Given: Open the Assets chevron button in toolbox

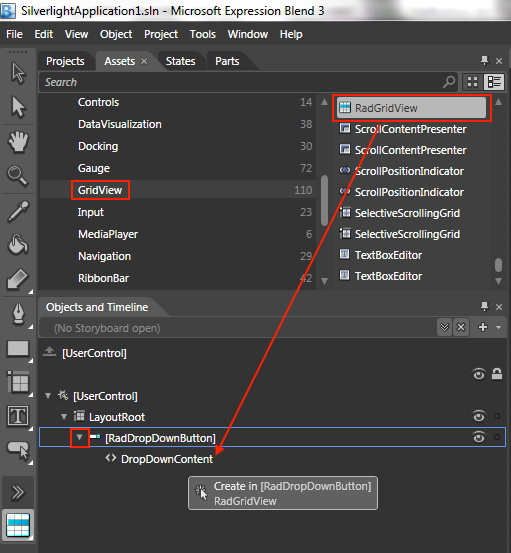Looking at the screenshot, I should point(18,492).
